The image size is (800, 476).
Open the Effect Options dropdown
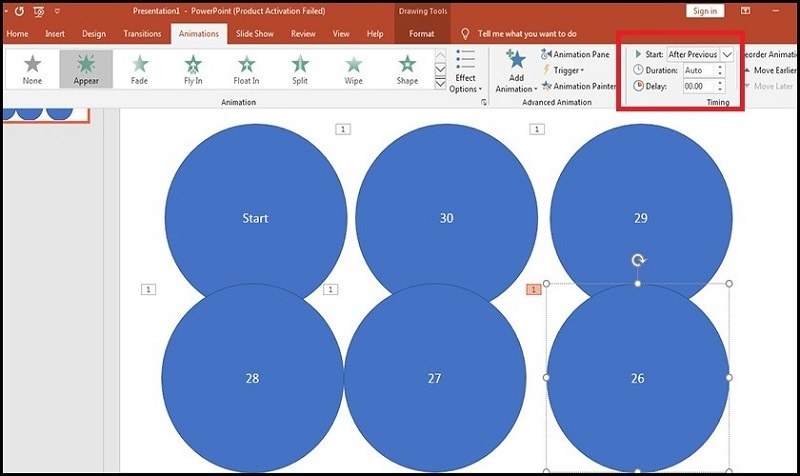(465, 71)
